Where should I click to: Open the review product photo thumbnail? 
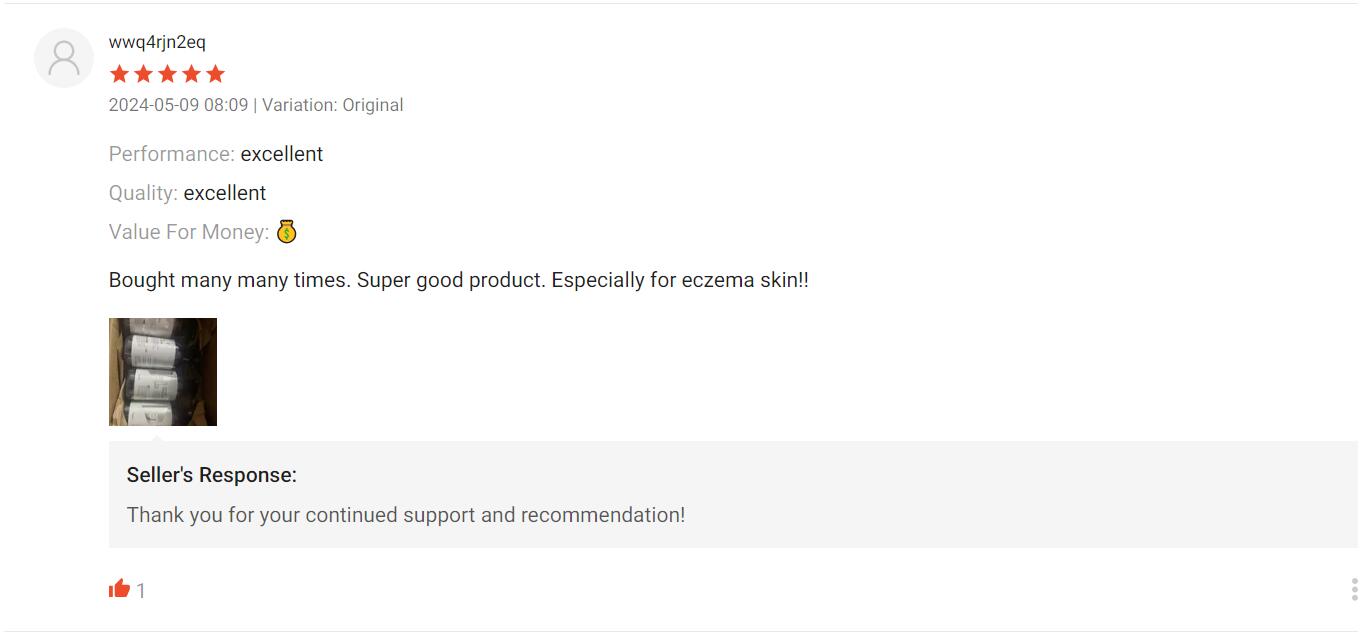(x=163, y=372)
